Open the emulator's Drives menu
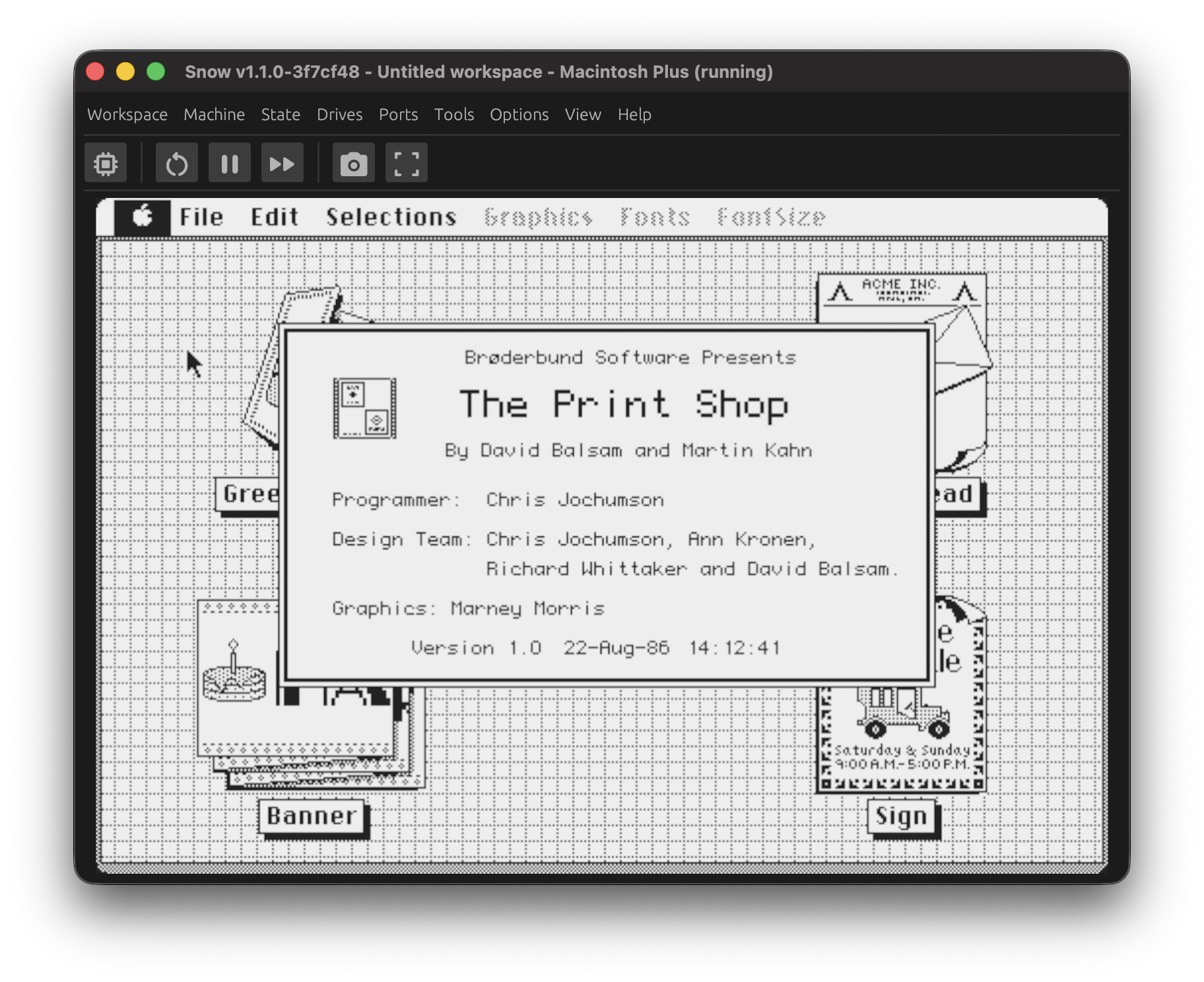This screenshot has width=1204, height=982. click(339, 114)
